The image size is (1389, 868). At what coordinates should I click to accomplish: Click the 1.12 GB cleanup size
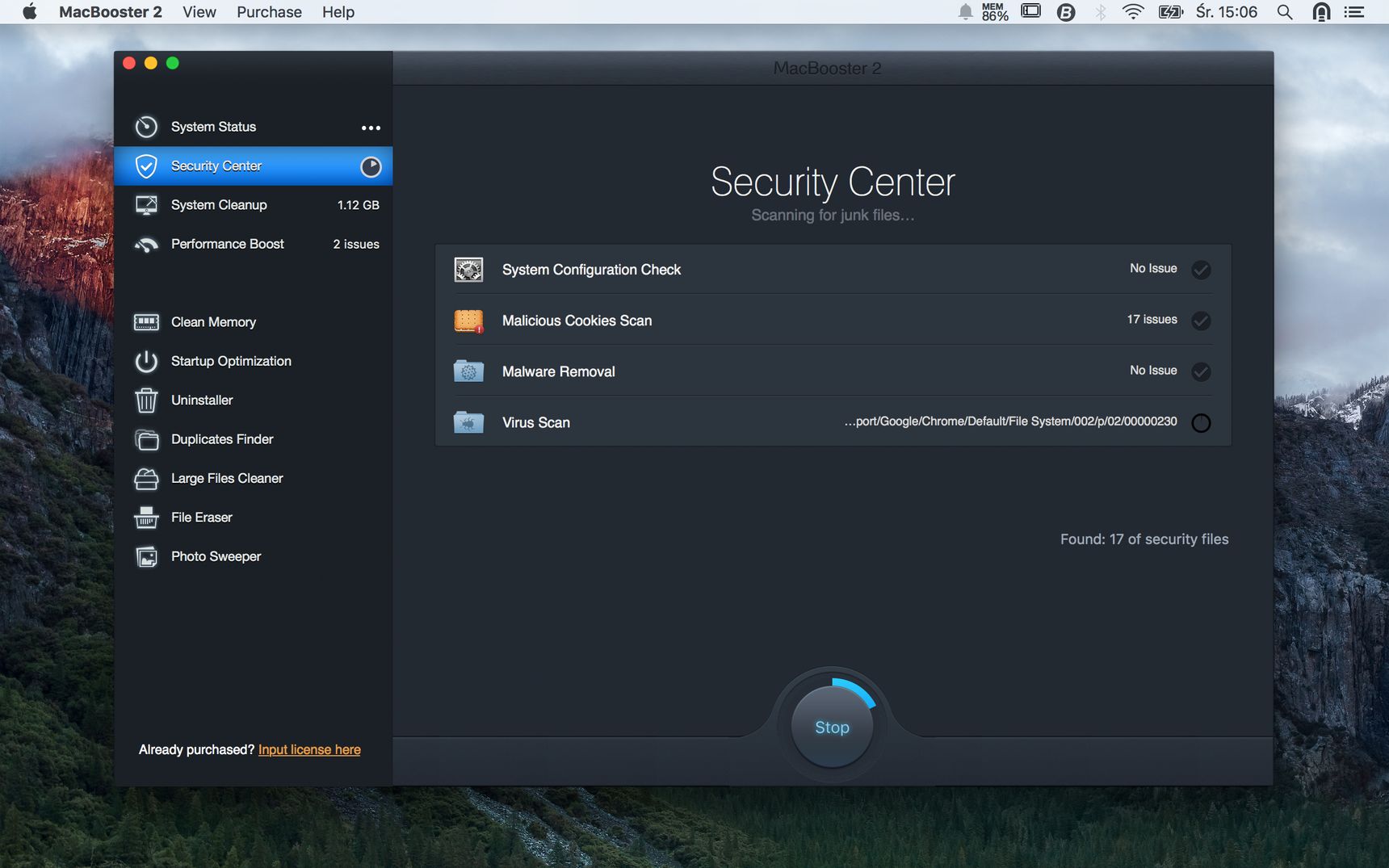(x=359, y=205)
